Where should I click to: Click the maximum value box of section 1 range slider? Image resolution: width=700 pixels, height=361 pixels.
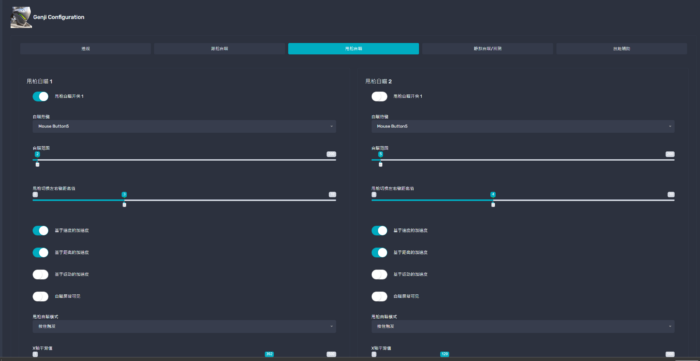(x=331, y=154)
